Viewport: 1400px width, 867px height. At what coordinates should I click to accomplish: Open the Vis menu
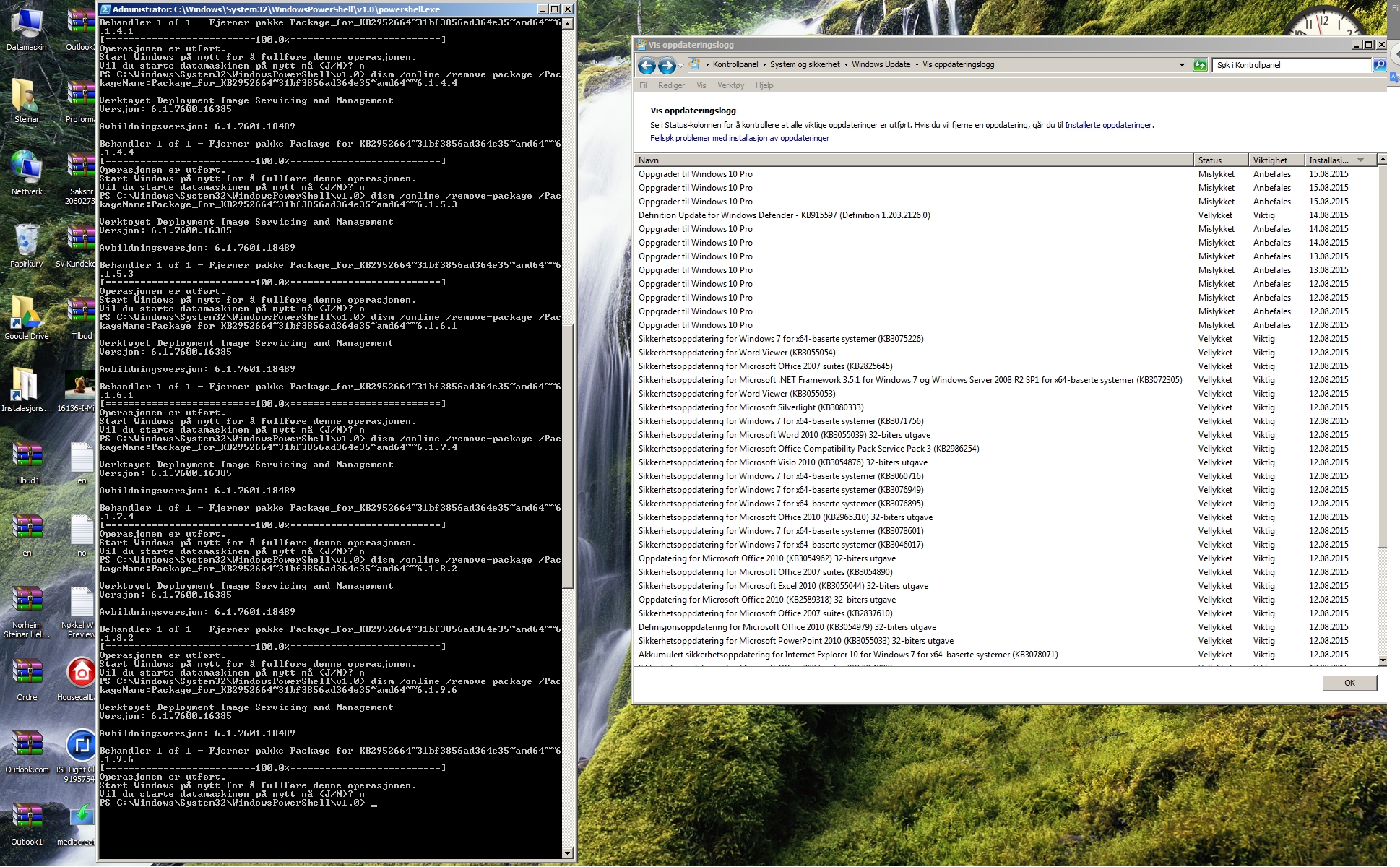[701, 85]
